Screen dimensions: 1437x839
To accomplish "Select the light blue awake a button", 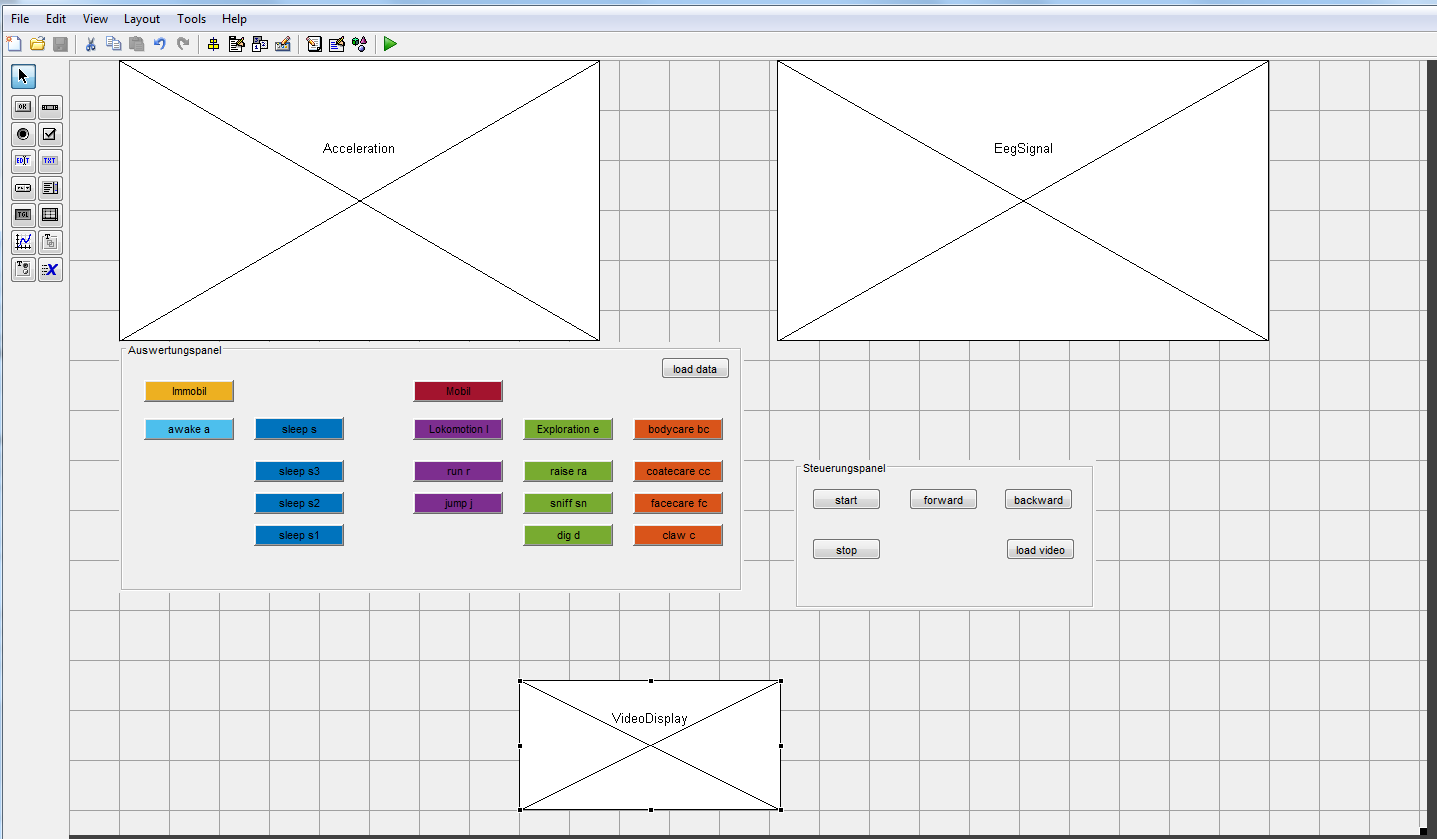I will (x=189, y=429).
